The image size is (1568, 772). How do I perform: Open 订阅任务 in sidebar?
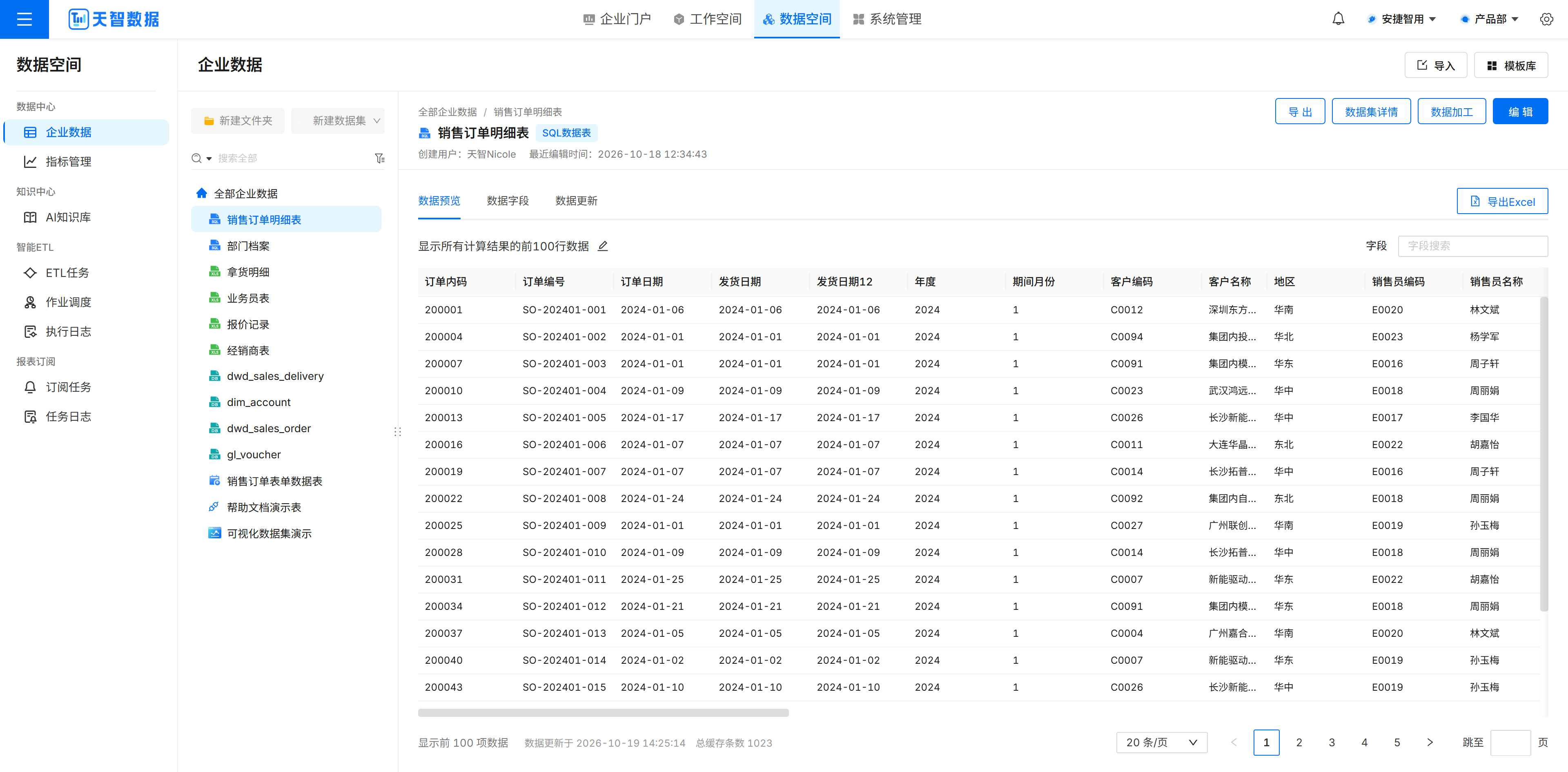[x=86, y=387]
